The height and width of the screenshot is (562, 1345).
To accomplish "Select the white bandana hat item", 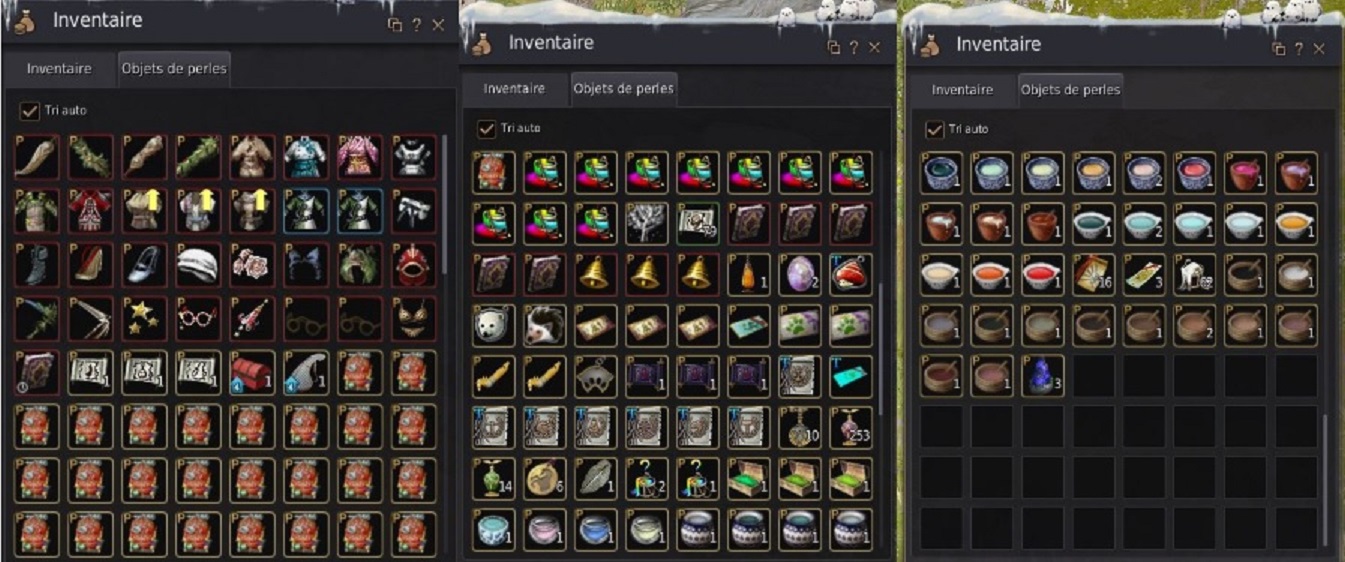I will (197, 265).
